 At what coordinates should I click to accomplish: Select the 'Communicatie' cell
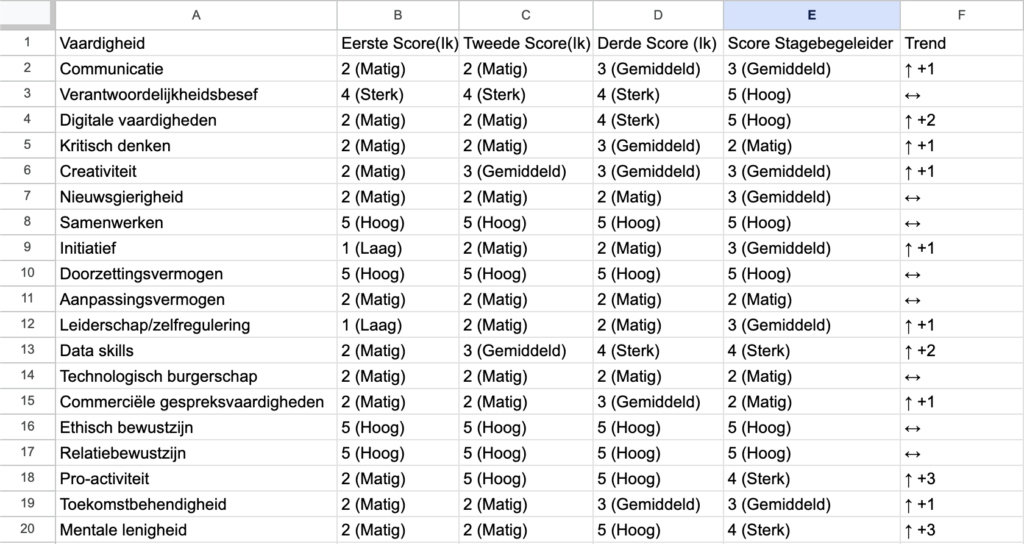click(196, 69)
